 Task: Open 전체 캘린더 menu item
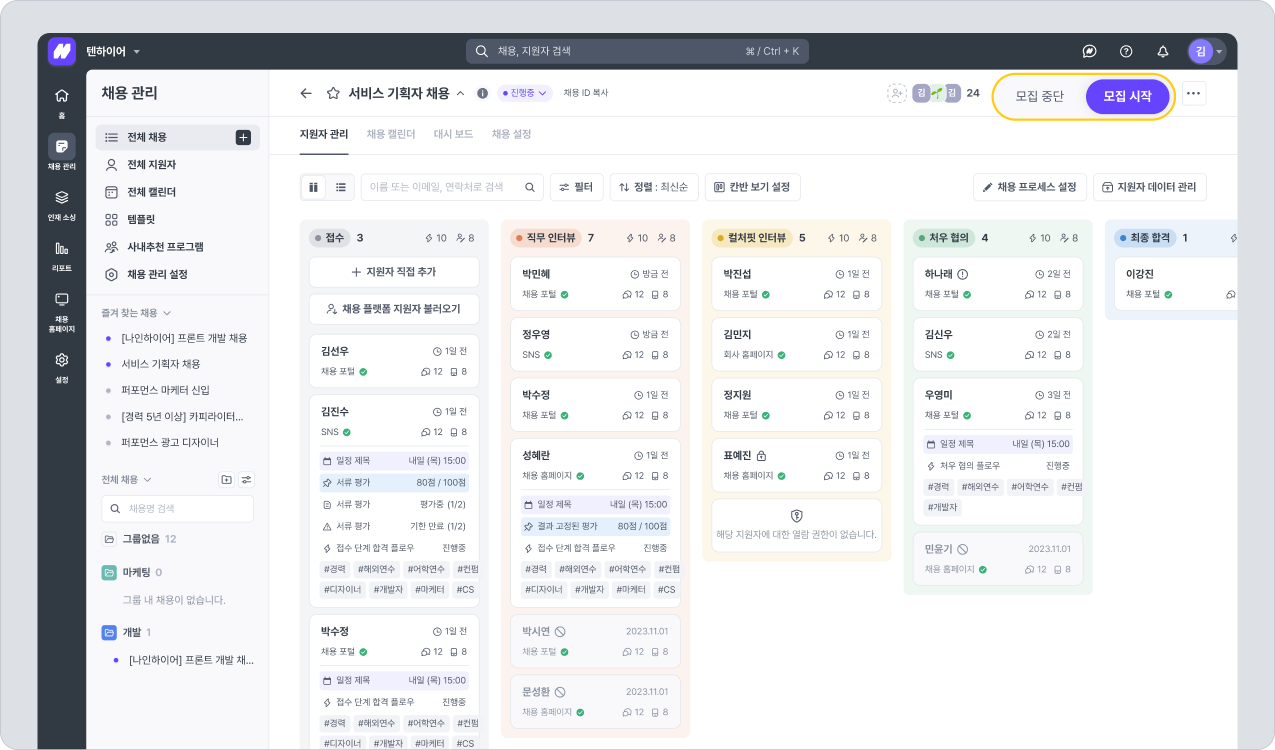178,192
